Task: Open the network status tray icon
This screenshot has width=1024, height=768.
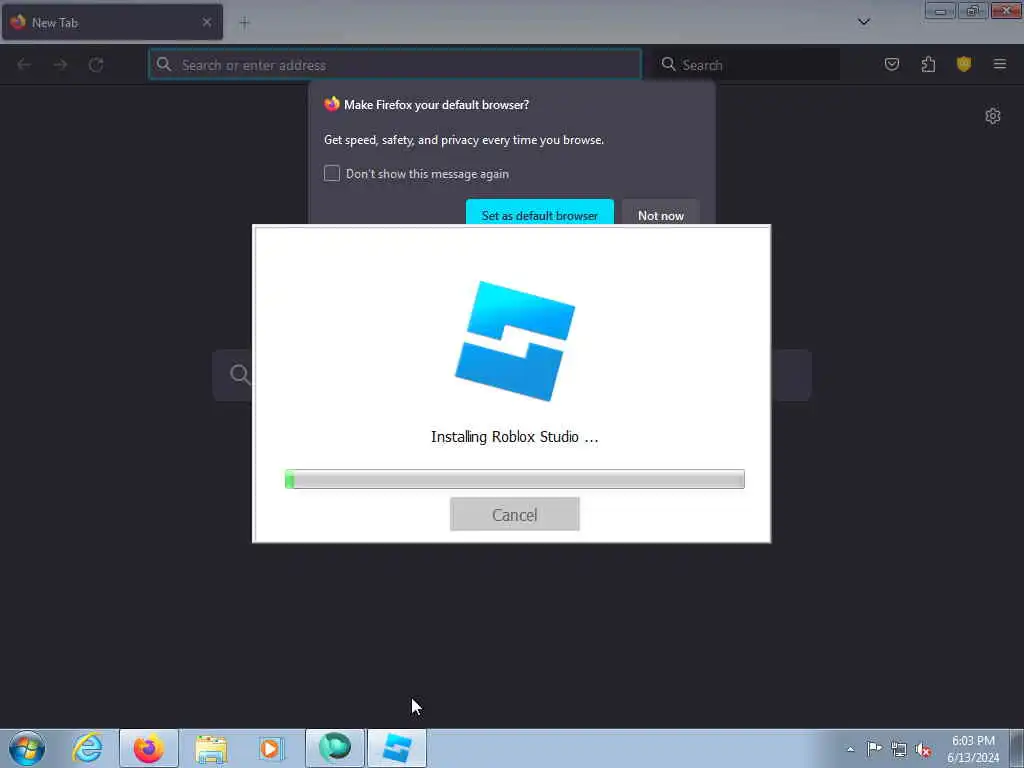Action: (x=899, y=750)
